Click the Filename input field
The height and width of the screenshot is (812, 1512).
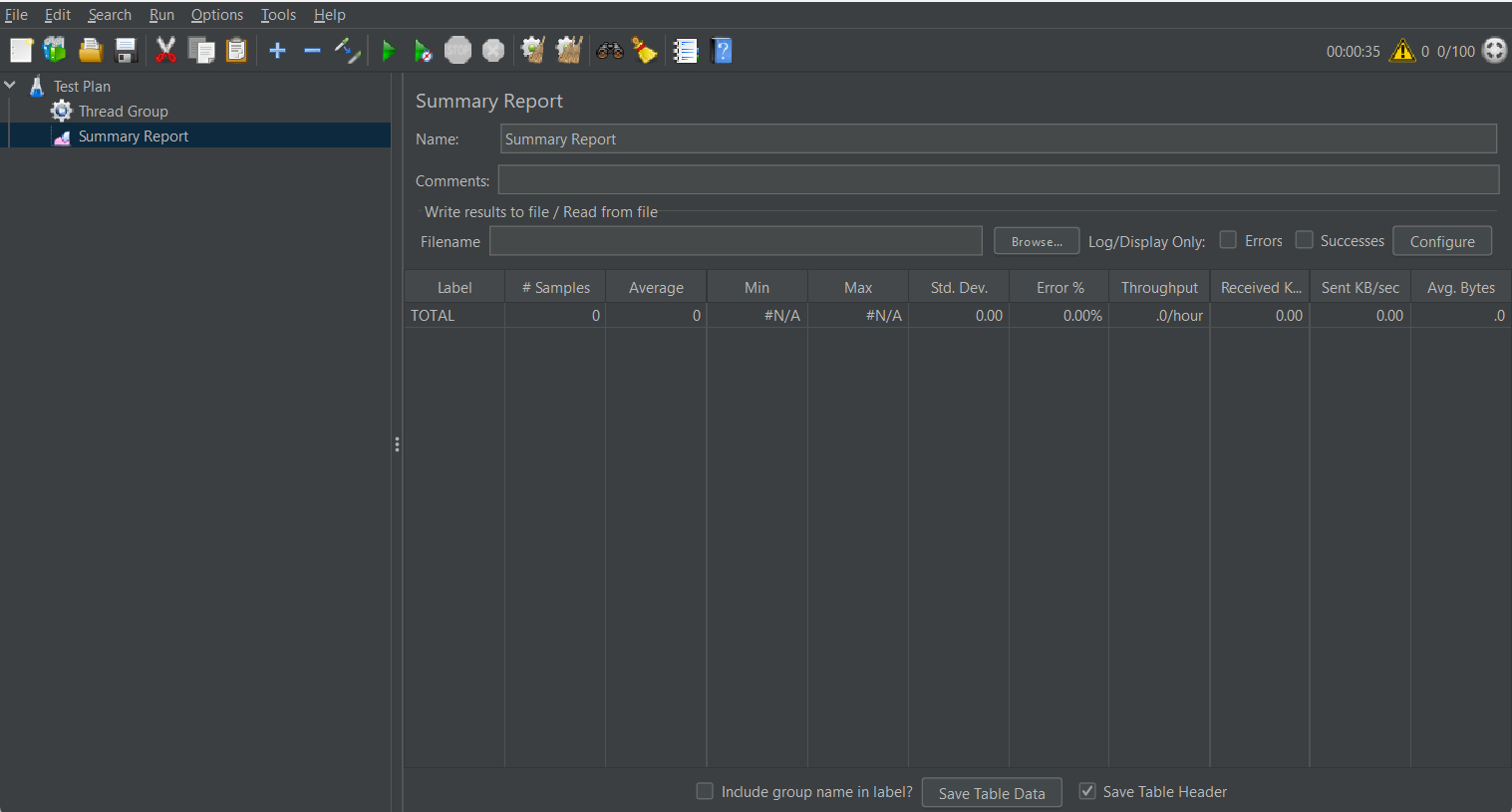[736, 241]
